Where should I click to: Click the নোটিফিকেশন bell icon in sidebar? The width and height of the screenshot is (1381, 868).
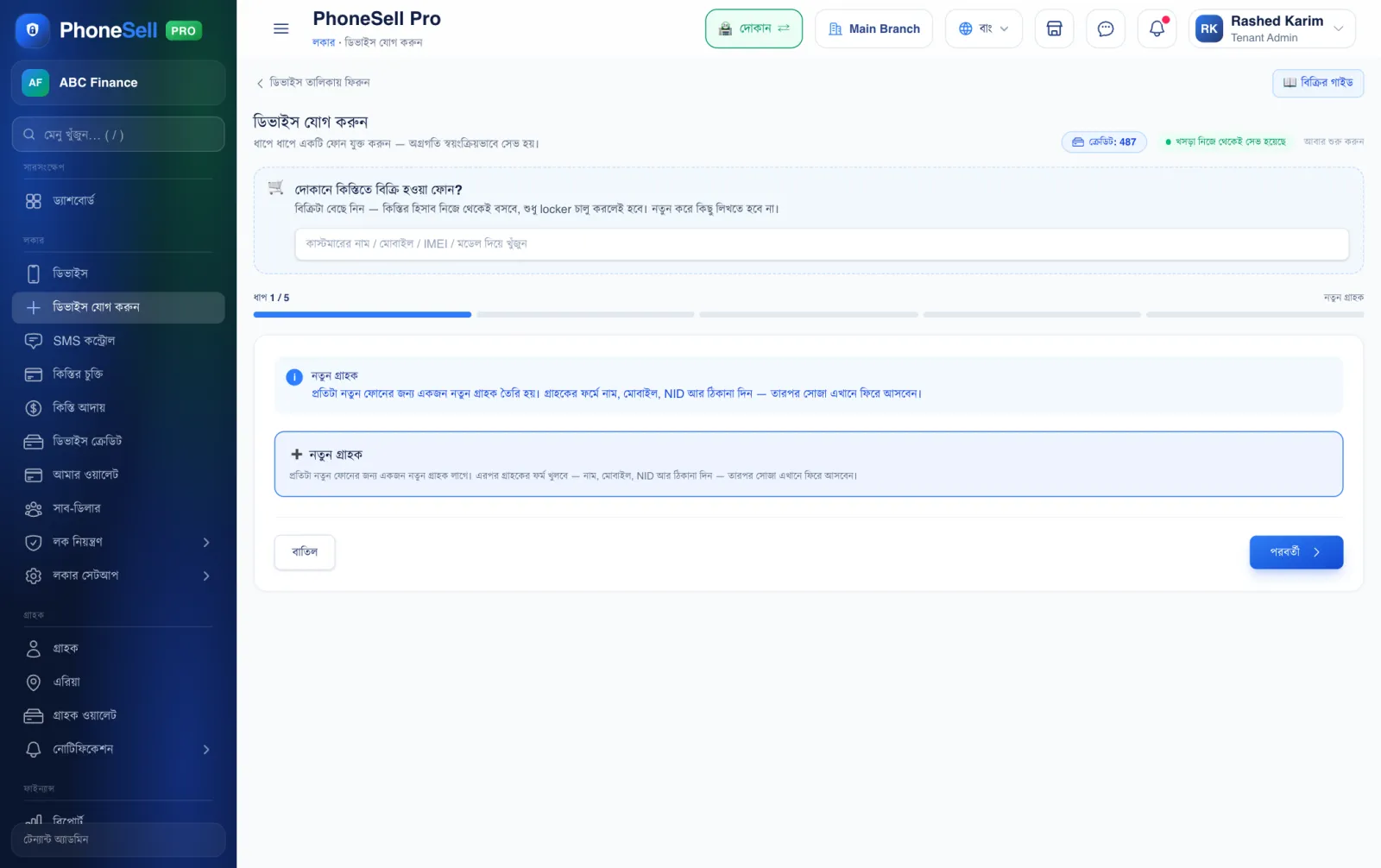pyautogui.click(x=34, y=750)
